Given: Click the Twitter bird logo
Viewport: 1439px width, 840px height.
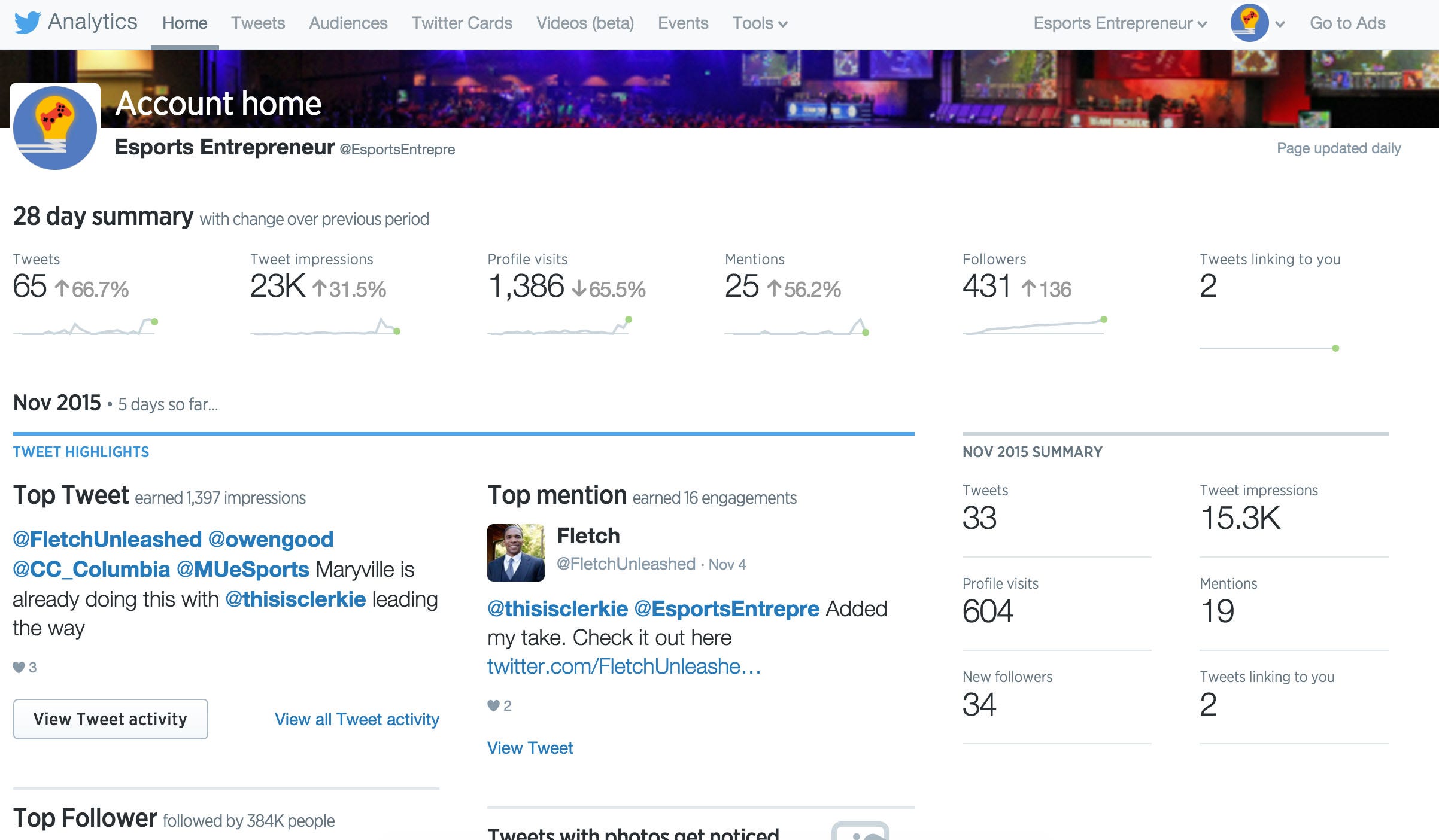Looking at the screenshot, I should point(27,23).
